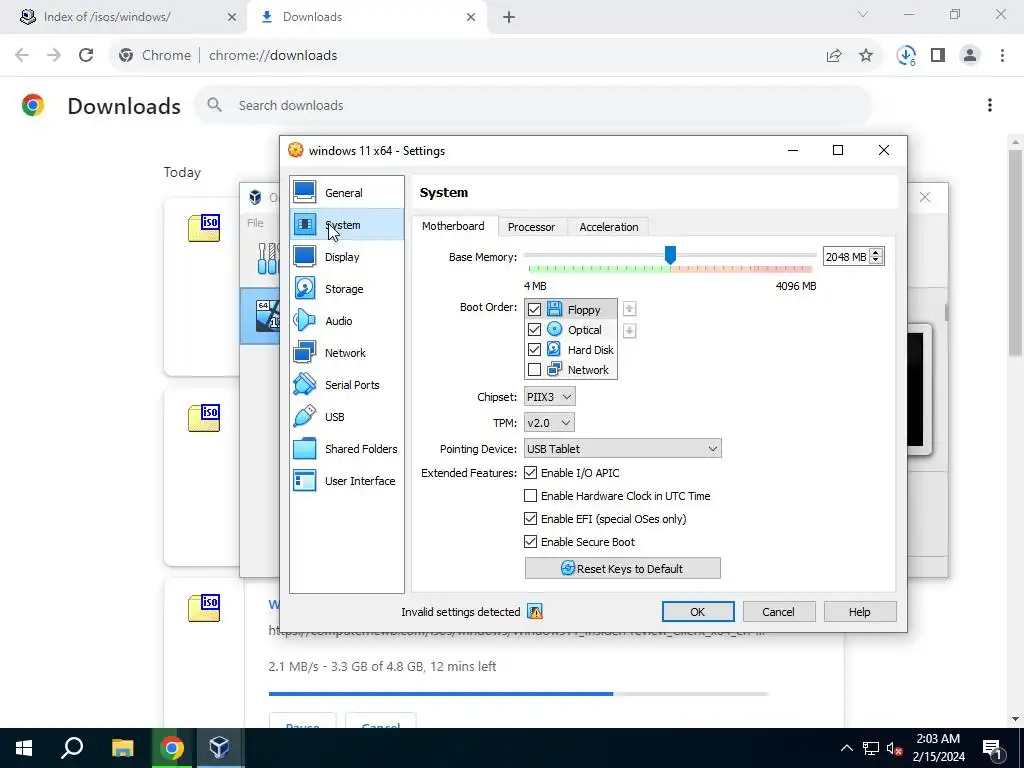
Task: Open the General settings category
Action: (x=347, y=193)
